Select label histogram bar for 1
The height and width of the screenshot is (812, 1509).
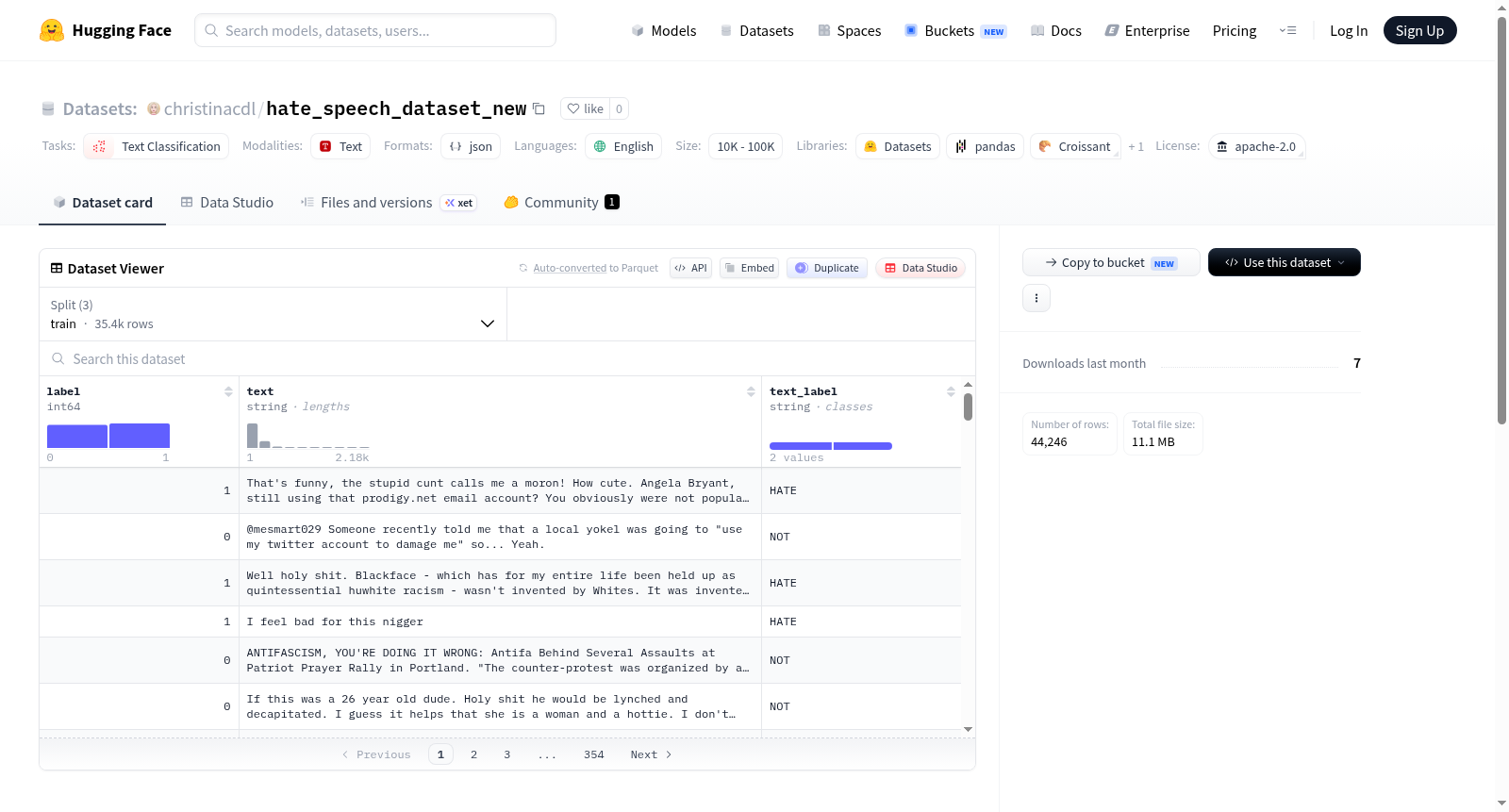(140, 436)
